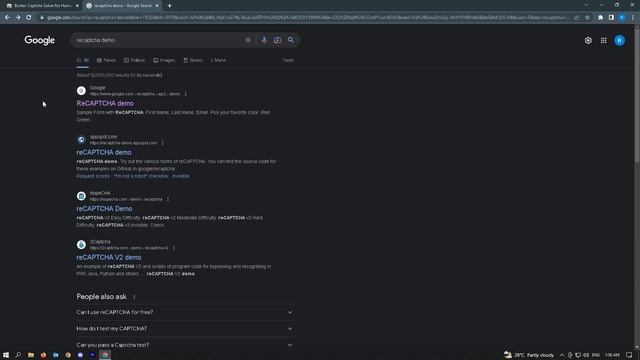
Task: Open Google quick settings gear icon
Action: click(588, 40)
